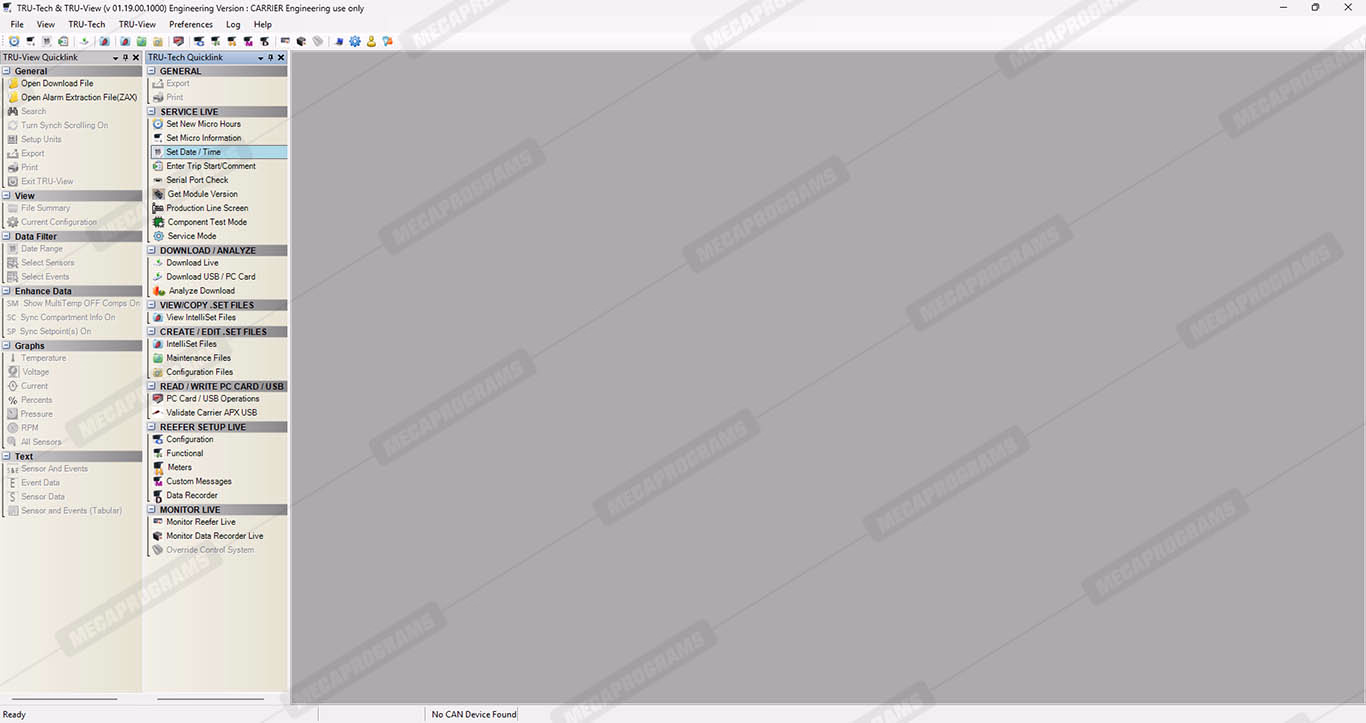Click the PC Card / USB Operations icon
Screen dimensions: 1366x723
tap(158, 399)
